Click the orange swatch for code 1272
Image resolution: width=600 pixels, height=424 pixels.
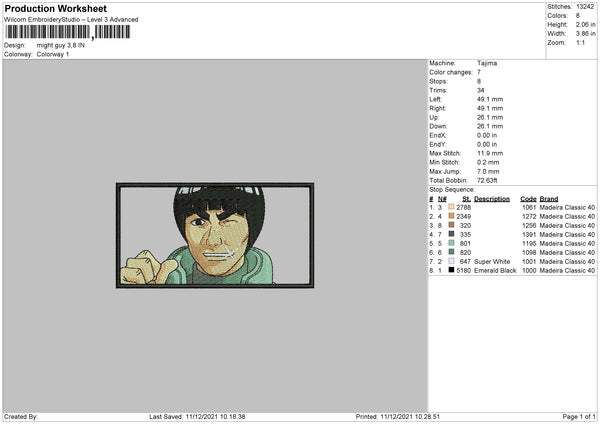(451, 216)
